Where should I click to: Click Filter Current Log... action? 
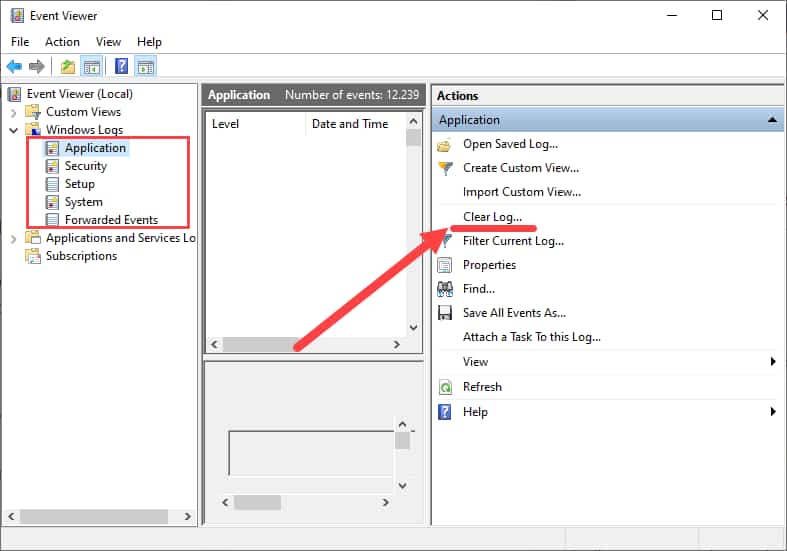click(513, 241)
